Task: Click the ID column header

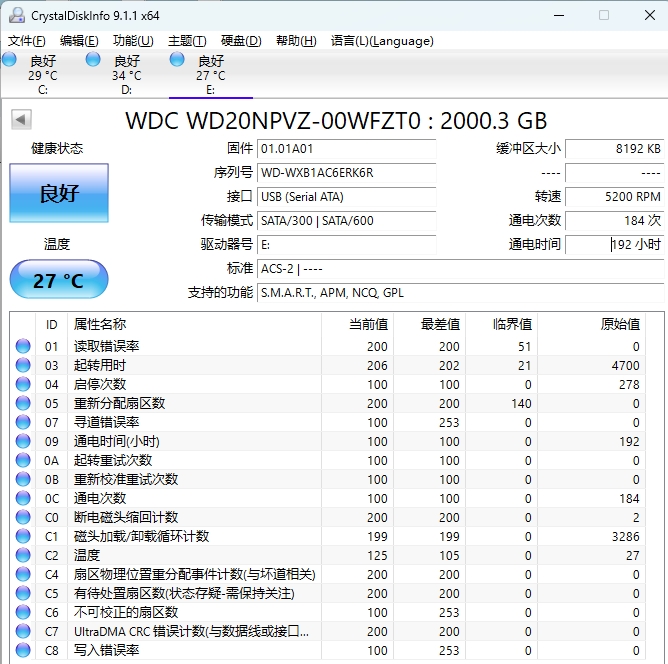Action: 52,324
